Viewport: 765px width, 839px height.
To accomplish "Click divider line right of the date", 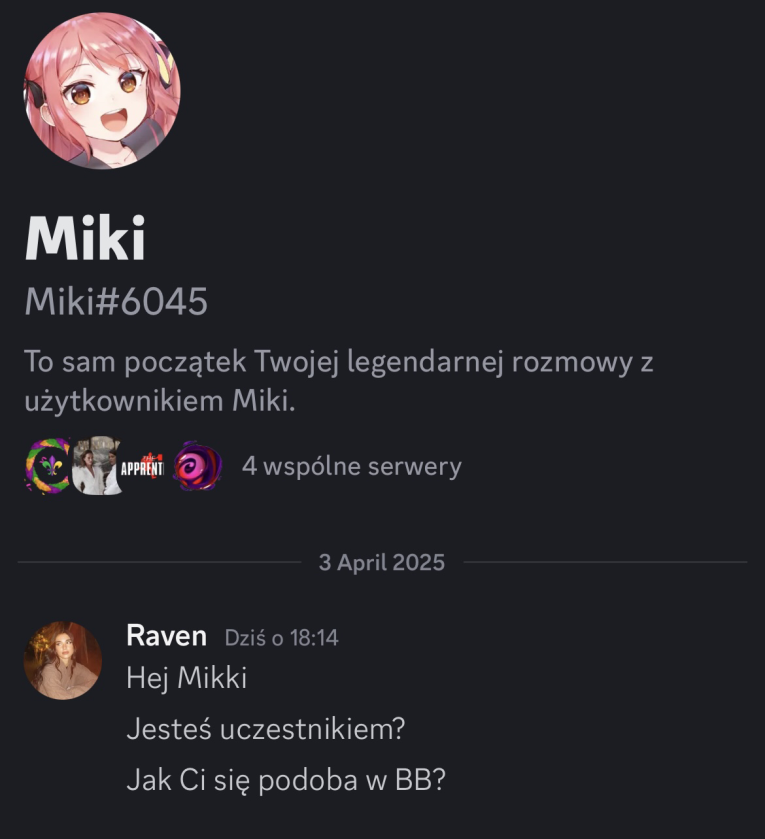I will pyautogui.click(x=606, y=562).
